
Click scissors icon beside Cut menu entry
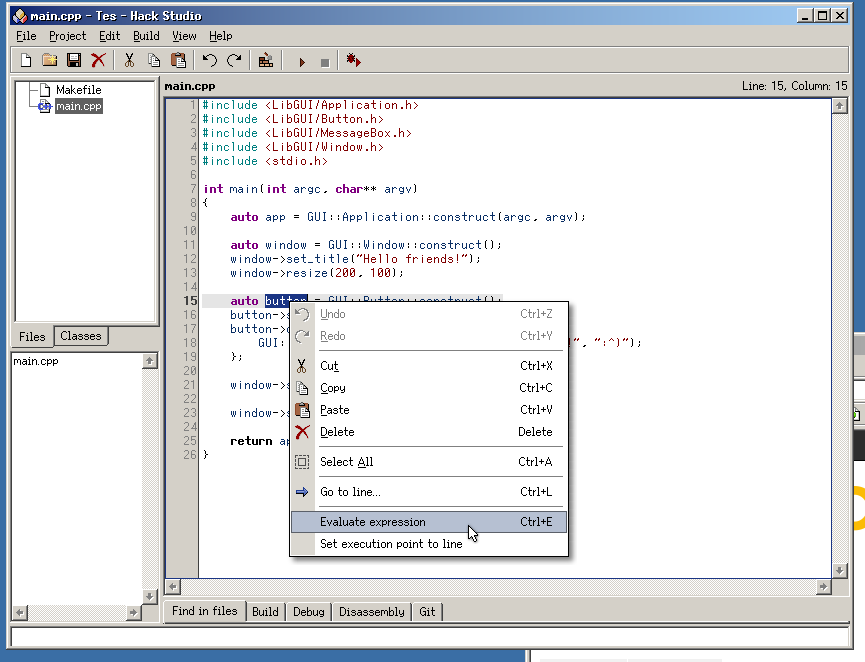coord(302,366)
